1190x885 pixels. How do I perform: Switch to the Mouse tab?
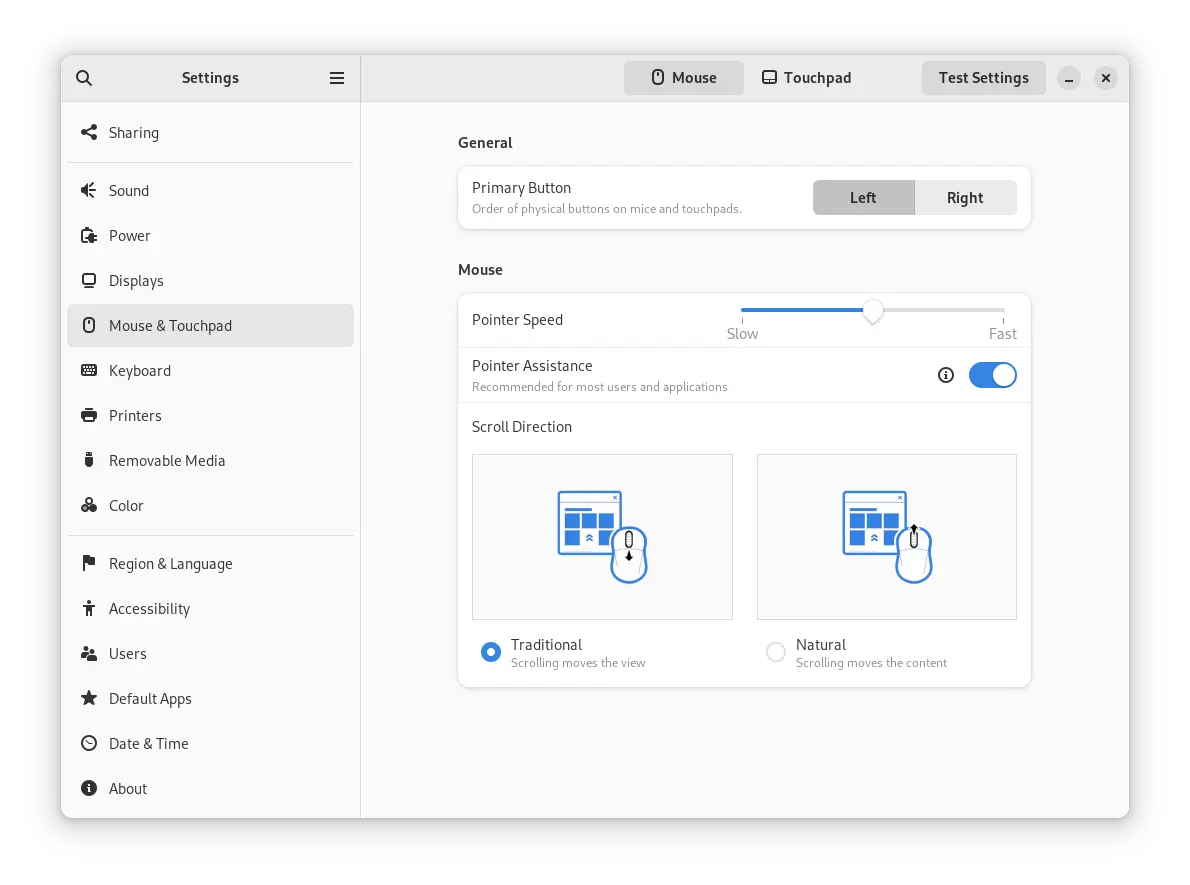tap(684, 78)
